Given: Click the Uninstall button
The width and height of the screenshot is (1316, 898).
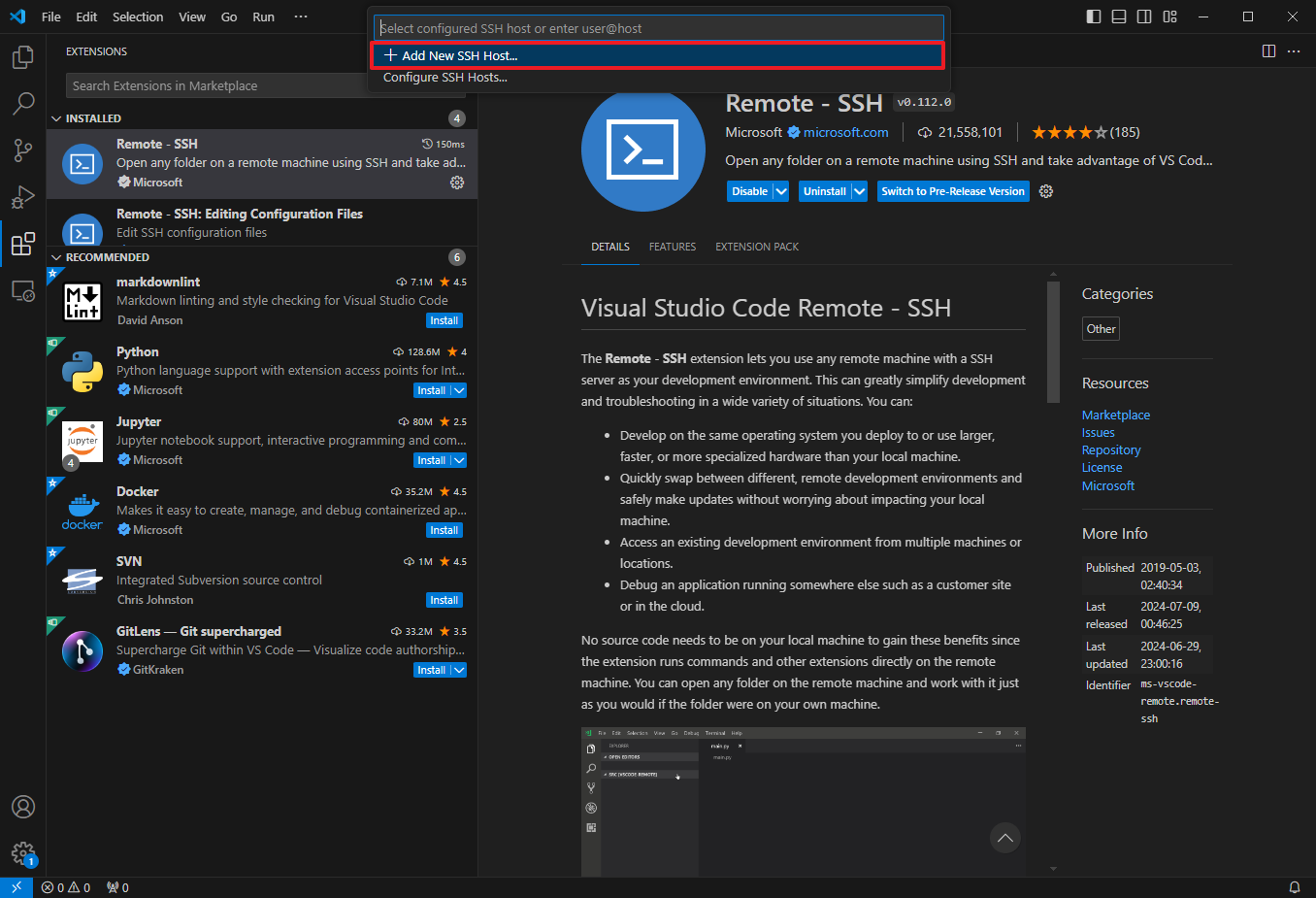Looking at the screenshot, I should pos(825,191).
